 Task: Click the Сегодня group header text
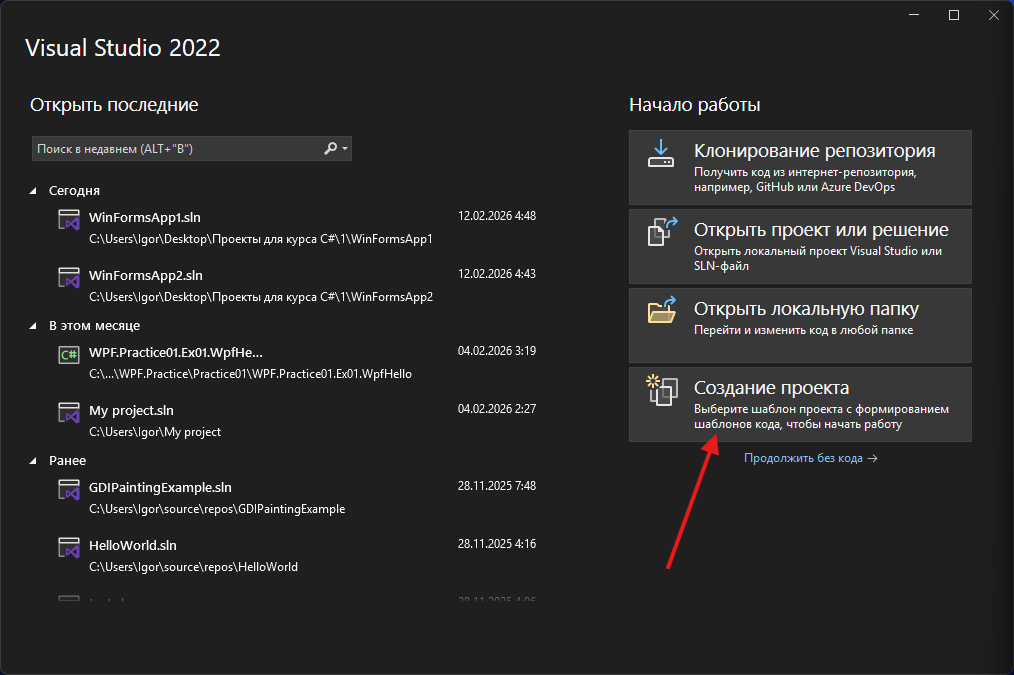(74, 191)
